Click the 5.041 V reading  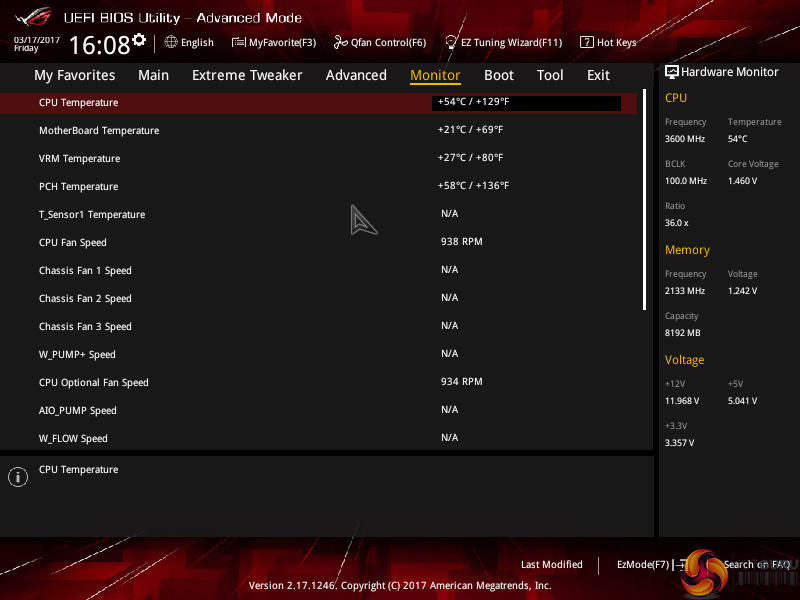pyautogui.click(x=742, y=401)
